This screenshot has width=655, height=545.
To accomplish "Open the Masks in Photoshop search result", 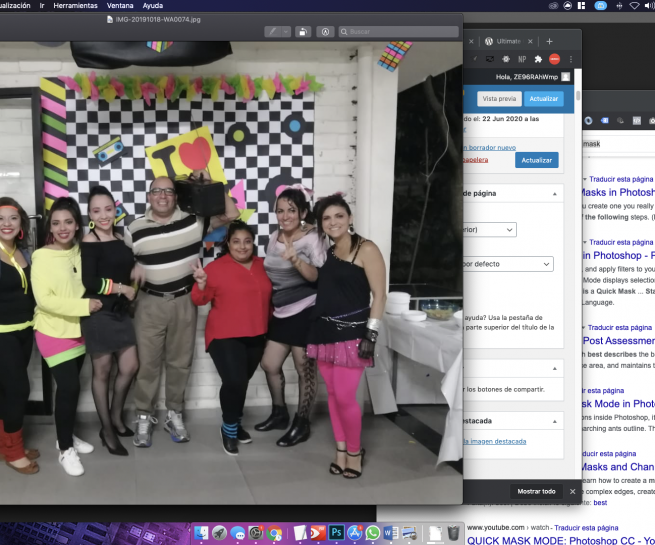I will (x=619, y=193).
